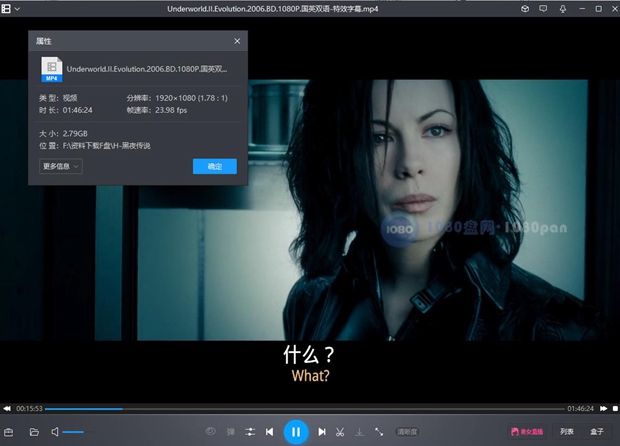The image size is (620, 446).
Task: Open the equalizer settings sliders icon
Action: 250,432
